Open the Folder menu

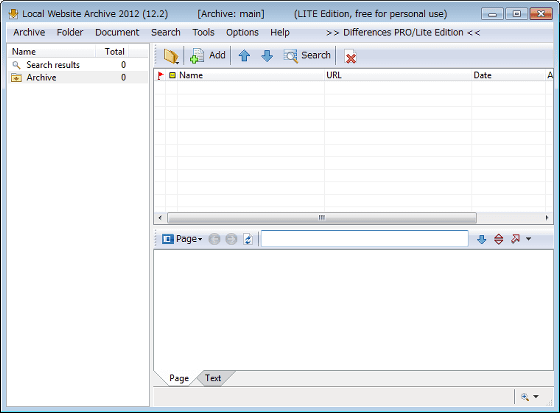coord(70,33)
